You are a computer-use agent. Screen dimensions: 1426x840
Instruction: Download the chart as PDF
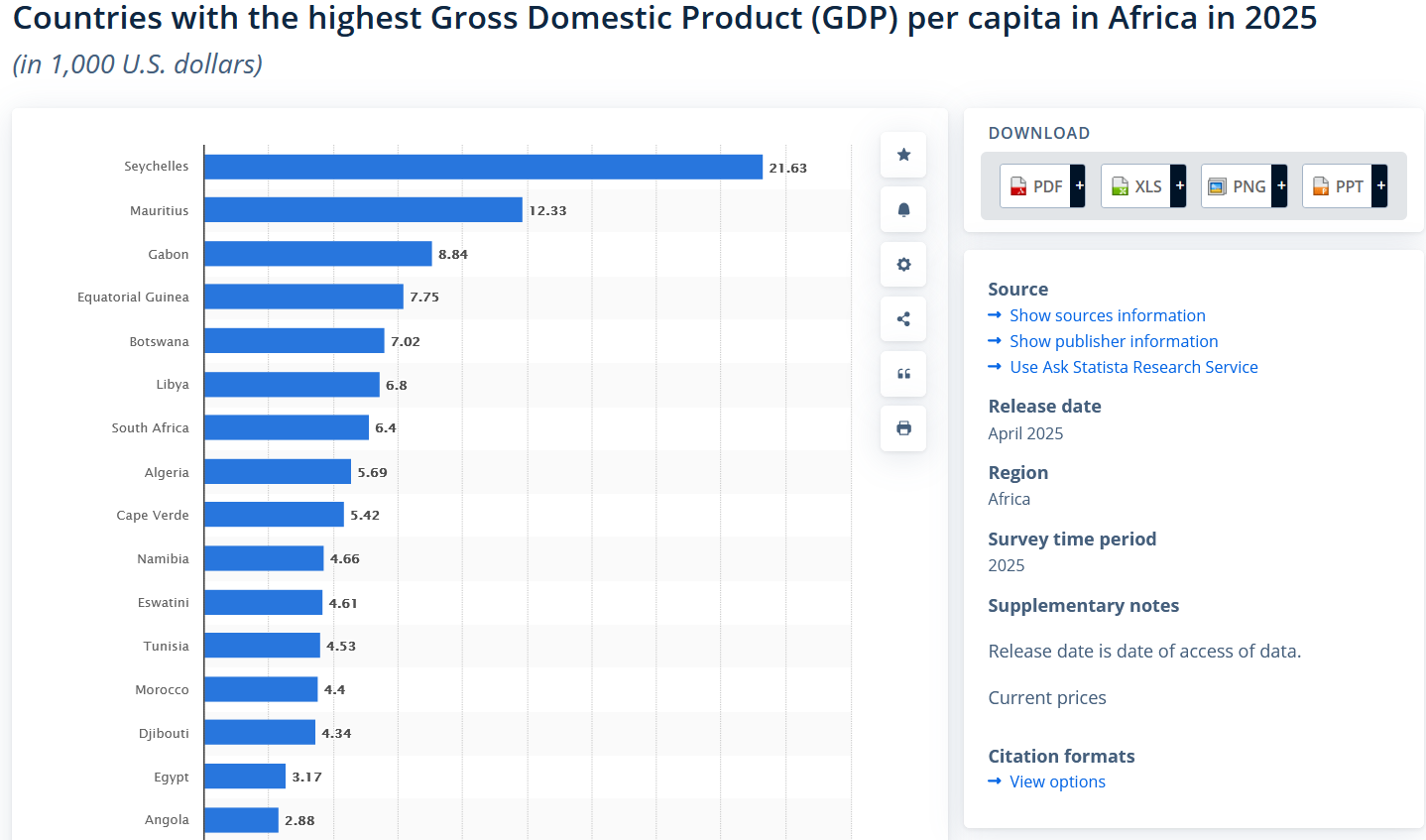1036,186
